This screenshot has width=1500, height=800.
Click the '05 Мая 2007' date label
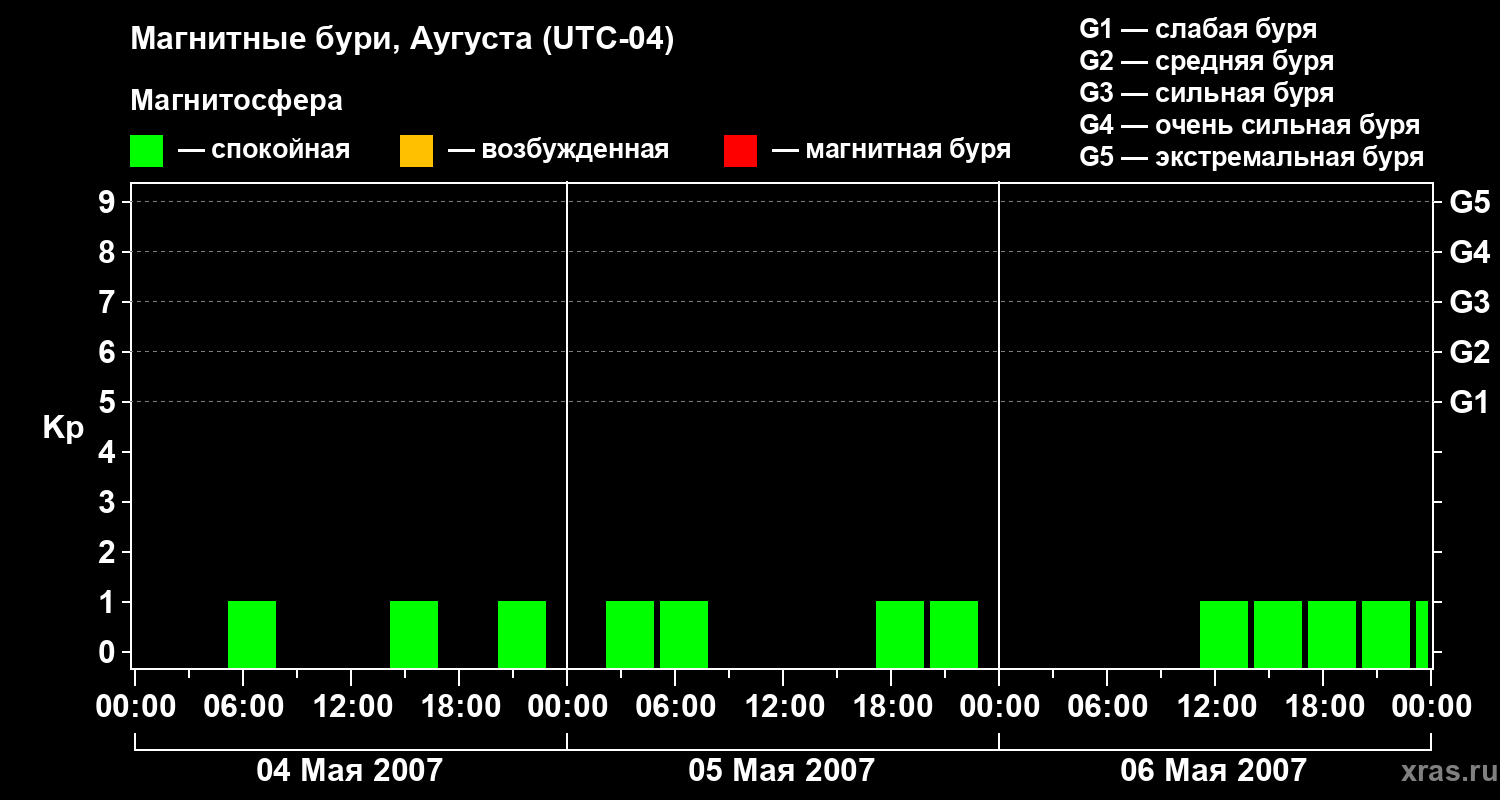[x=781, y=770]
